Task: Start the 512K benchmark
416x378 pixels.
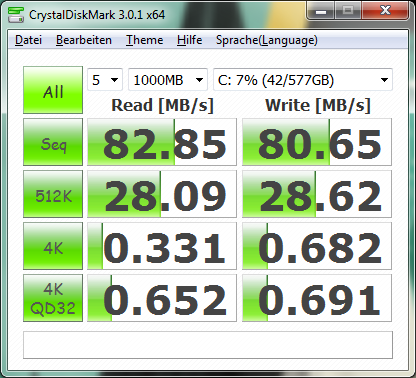Action: tap(53, 194)
